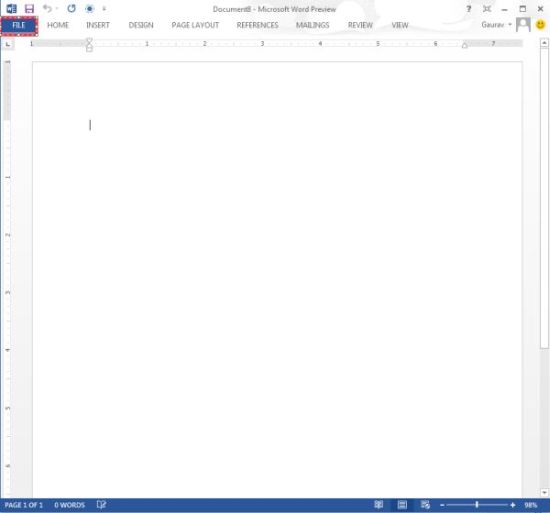
Task: Click the first-line indent marker on ruler
Action: point(89,40)
